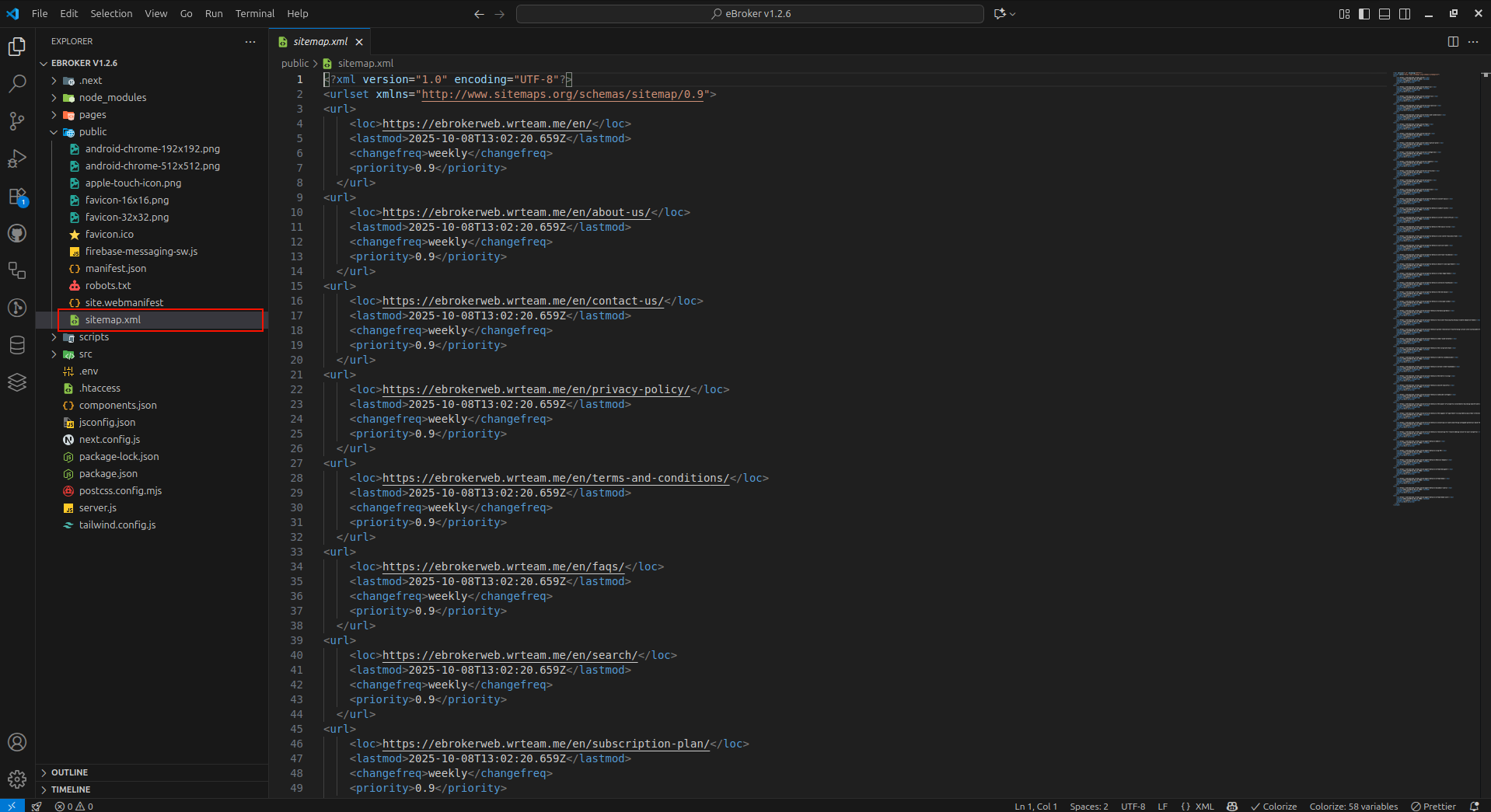Toggle Primary Side Bar visibility
Viewport: 1491px width, 812px height.
pyautogui.click(x=1364, y=14)
